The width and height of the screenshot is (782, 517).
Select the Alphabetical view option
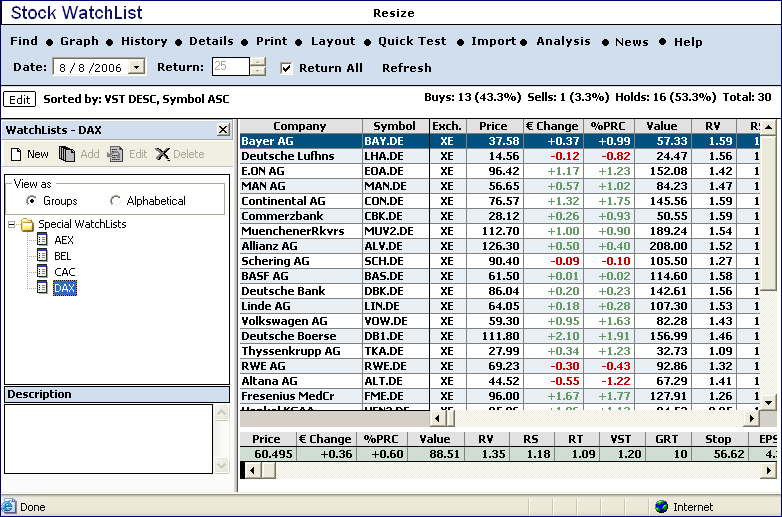point(116,201)
